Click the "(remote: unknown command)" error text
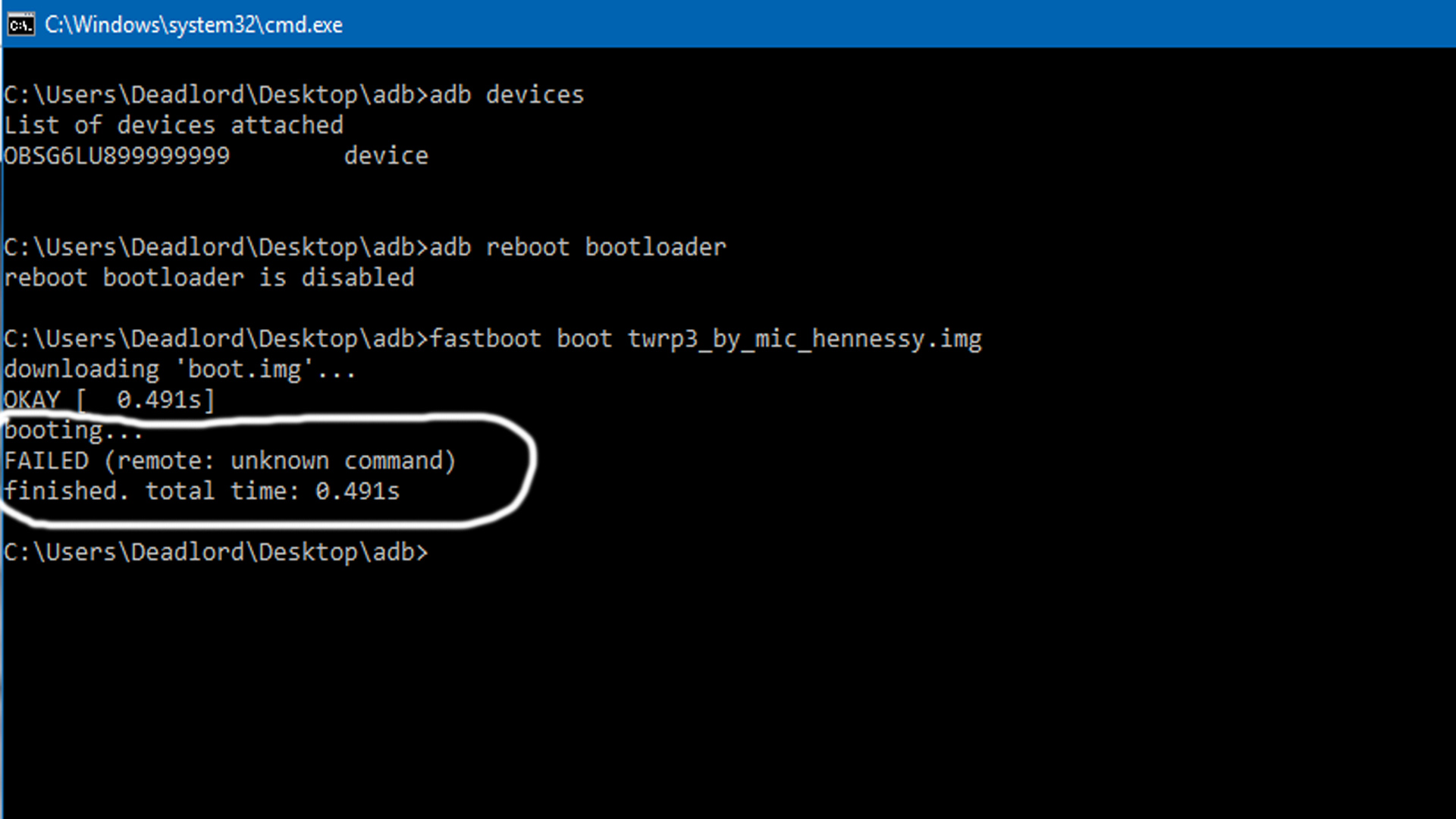Image resolution: width=1456 pixels, height=819 pixels. click(x=280, y=461)
